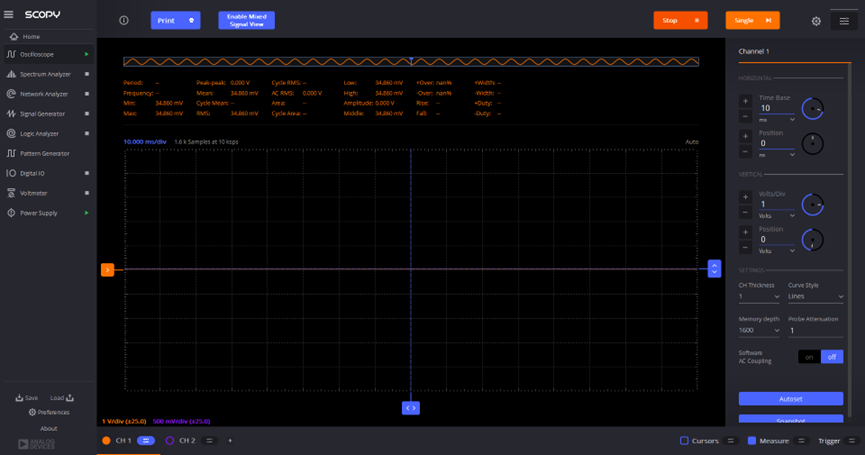
Task: Open the Trigger settings icon
Action: [x=852, y=441]
